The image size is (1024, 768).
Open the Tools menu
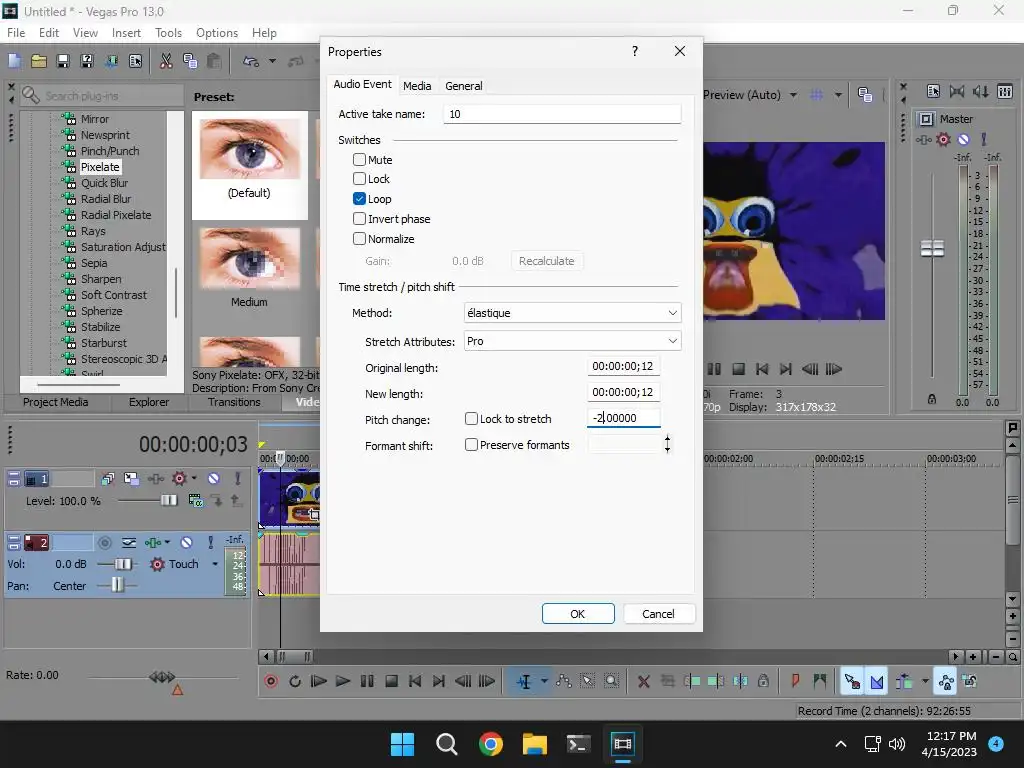168,33
